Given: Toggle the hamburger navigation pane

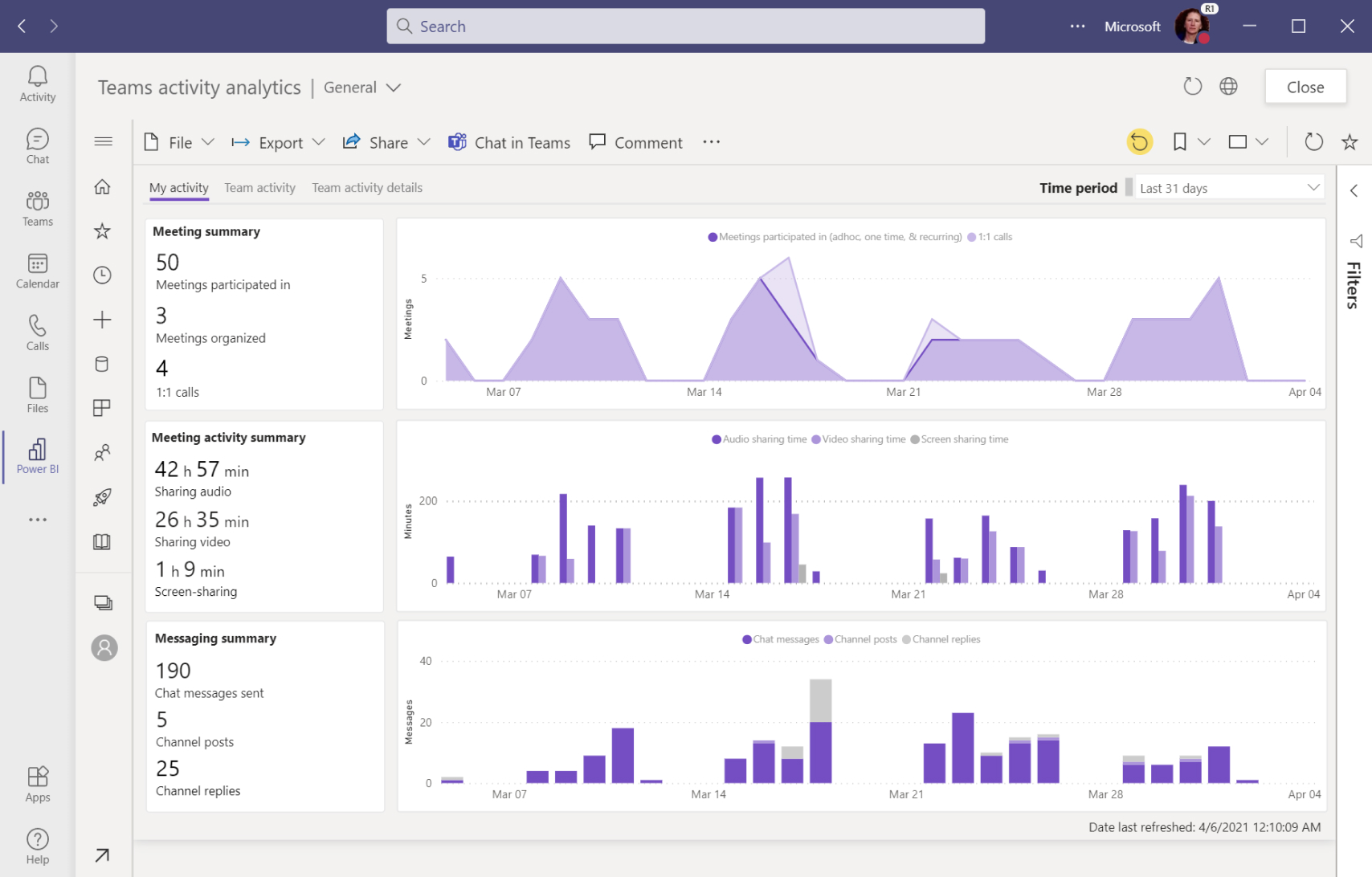Looking at the screenshot, I should point(103,142).
